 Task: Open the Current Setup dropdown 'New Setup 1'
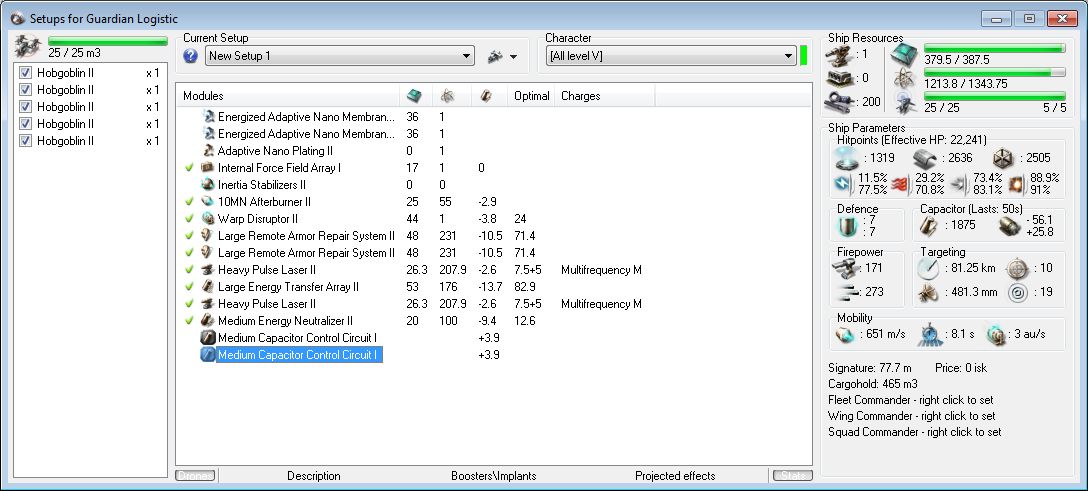click(340, 56)
